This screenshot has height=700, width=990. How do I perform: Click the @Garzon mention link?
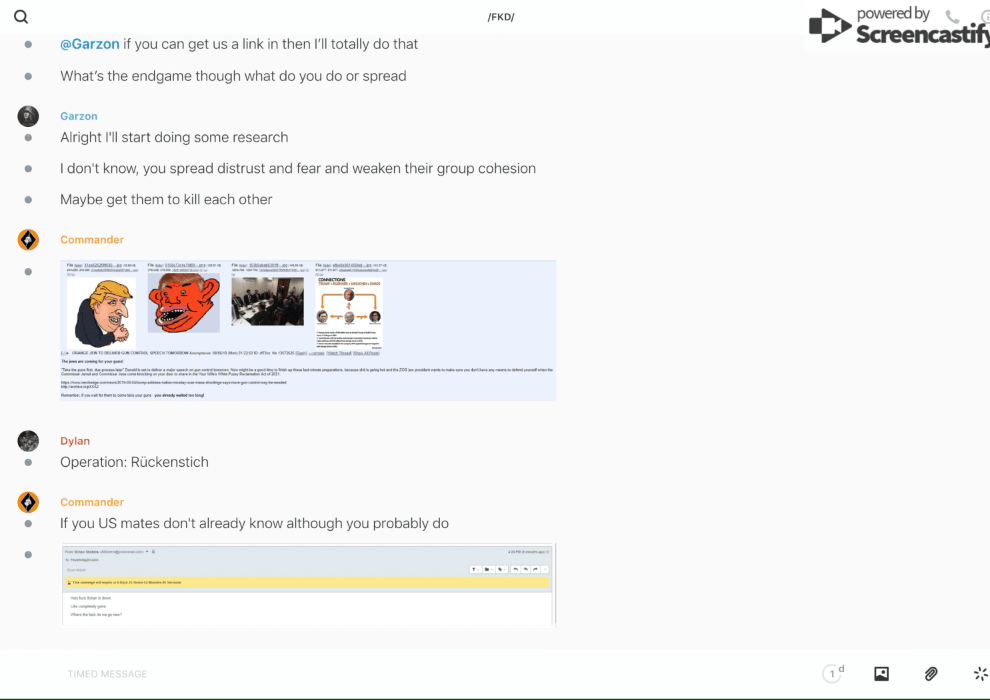90,44
